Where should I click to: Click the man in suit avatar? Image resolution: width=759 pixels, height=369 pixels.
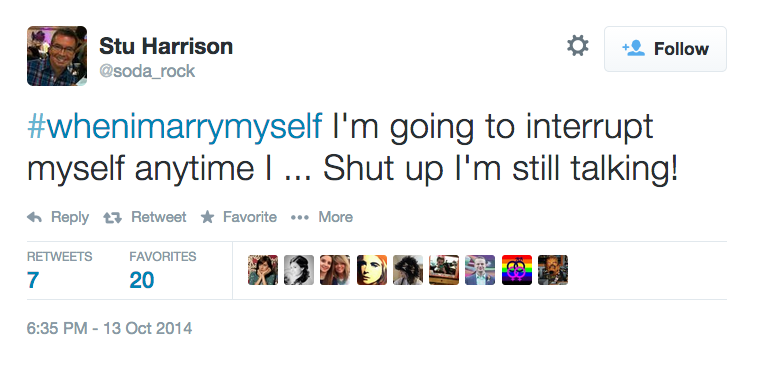(x=480, y=270)
